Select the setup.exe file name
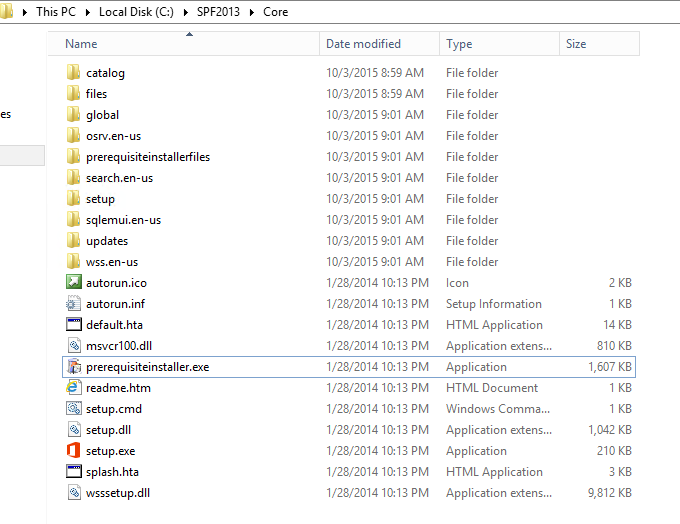Screen dimensions: 680x524 point(111,451)
